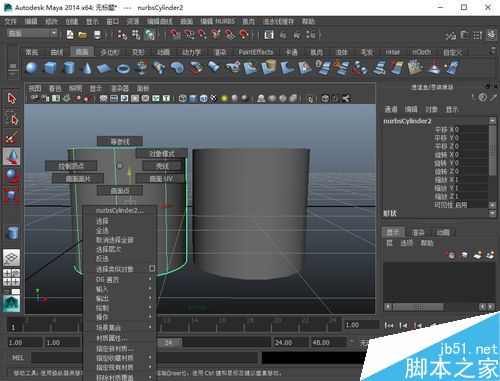Toggle snap to grids magnet
This screenshot has width=500, height=381.
click(x=175, y=34)
